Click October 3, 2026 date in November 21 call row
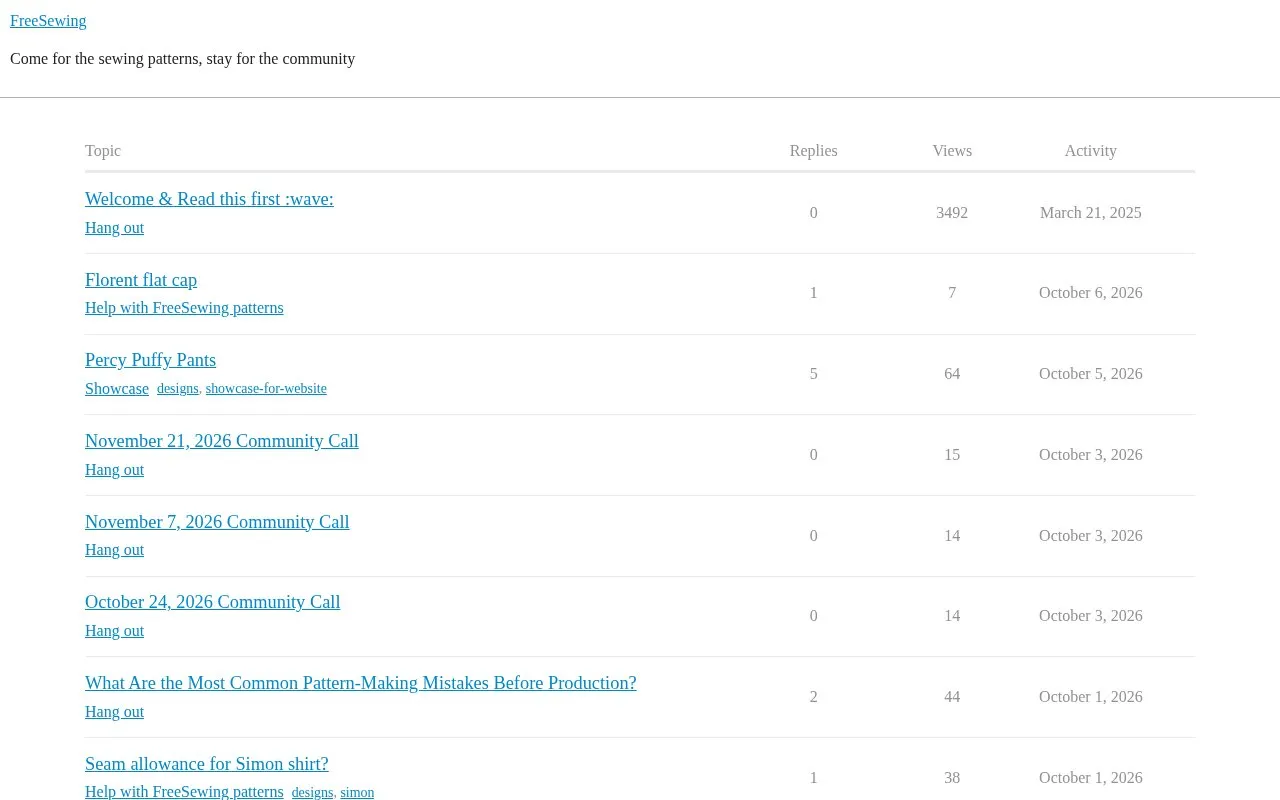This screenshot has height=800, width=1280. point(1090,455)
